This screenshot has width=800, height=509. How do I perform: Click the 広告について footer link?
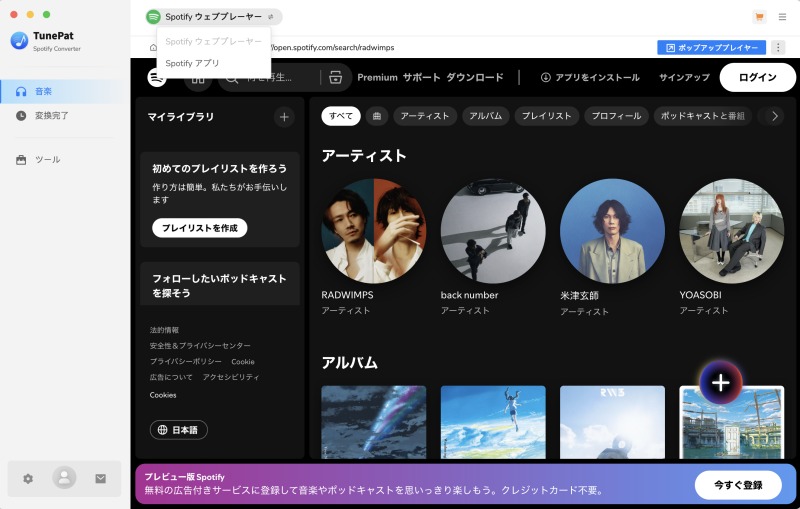(171, 377)
